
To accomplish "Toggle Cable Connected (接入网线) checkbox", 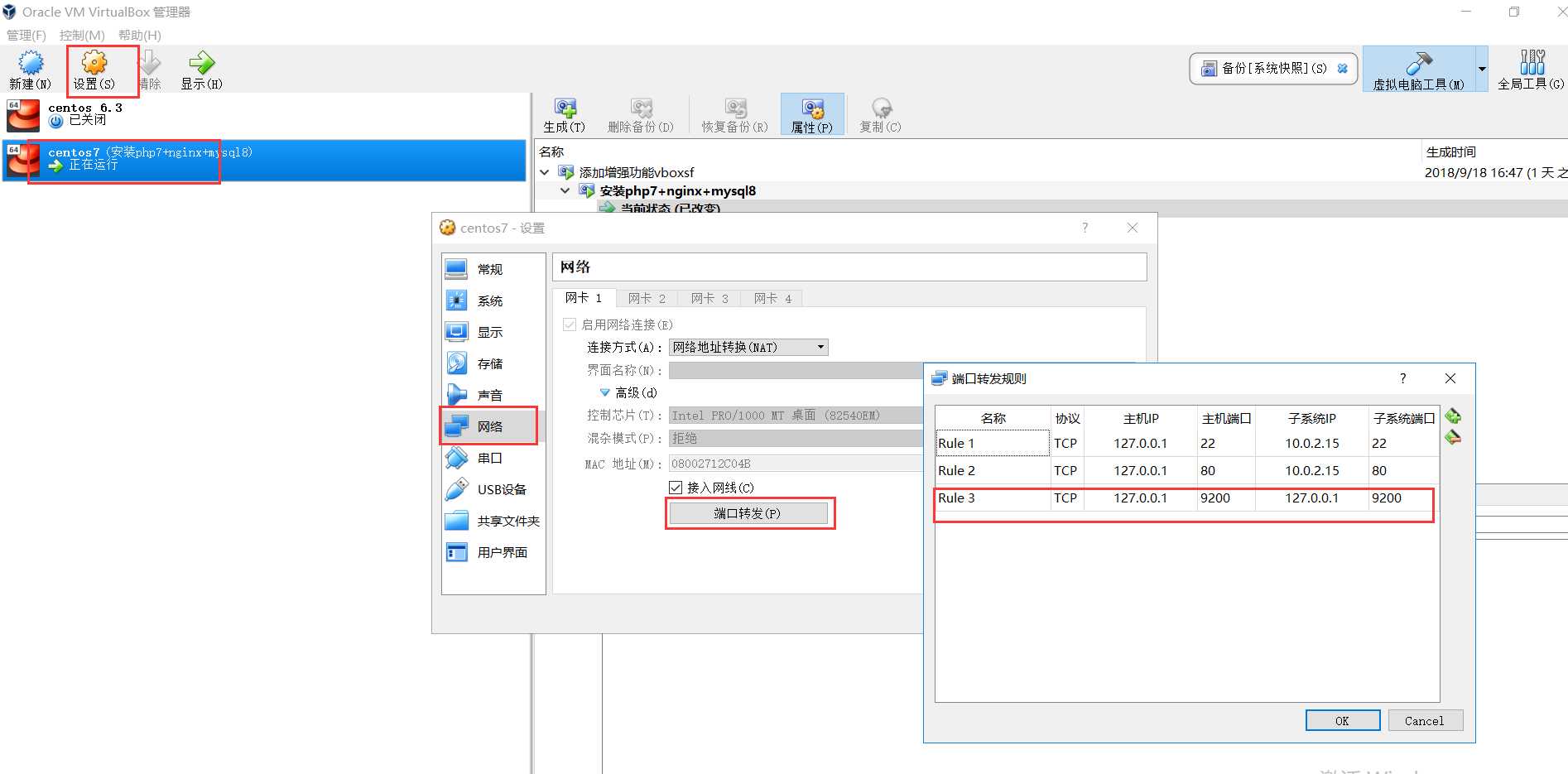I will 676,488.
